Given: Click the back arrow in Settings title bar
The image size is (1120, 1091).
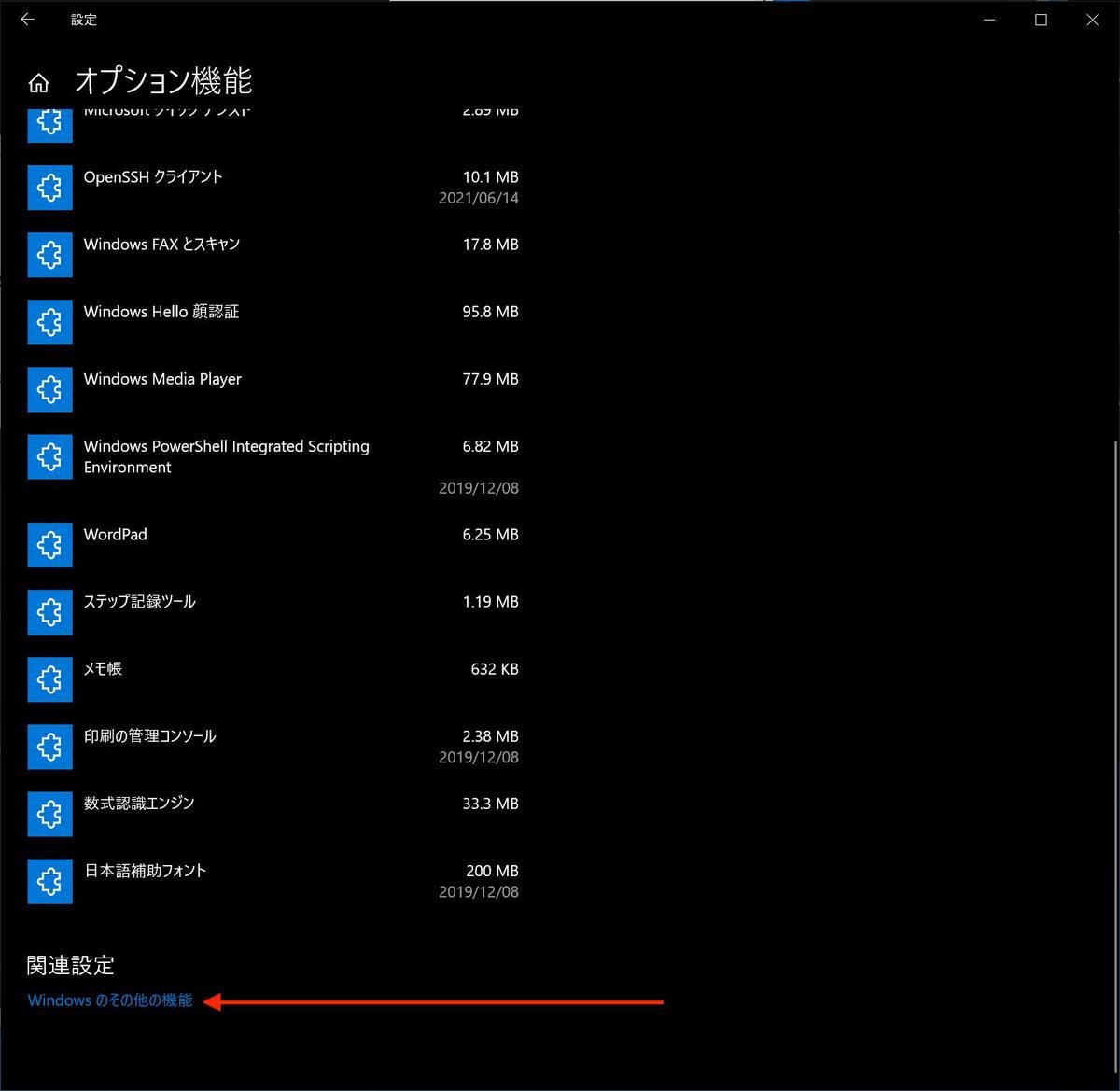Looking at the screenshot, I should coord(27,19).
